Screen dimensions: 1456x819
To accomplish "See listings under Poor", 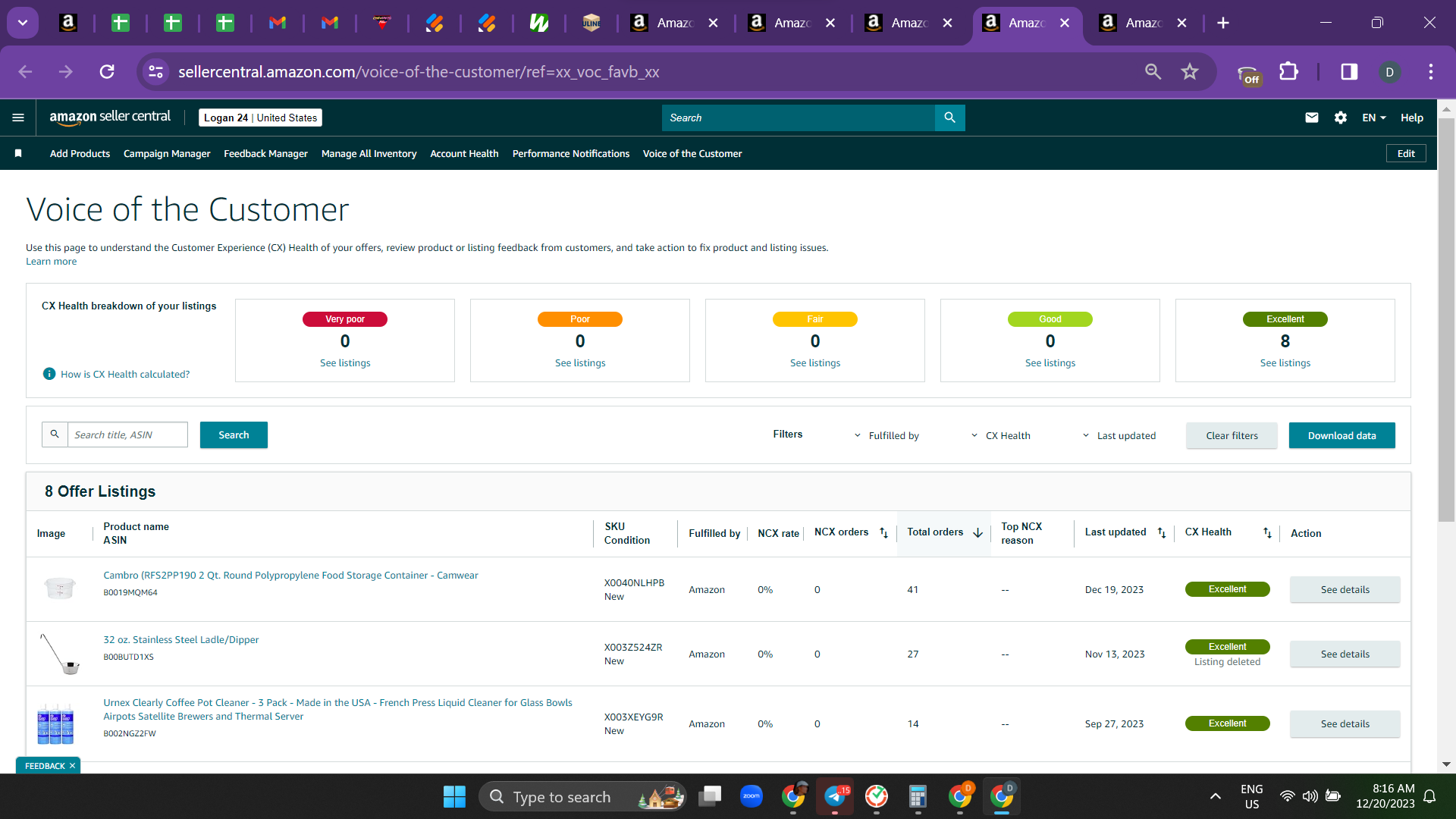I will 580,363.
